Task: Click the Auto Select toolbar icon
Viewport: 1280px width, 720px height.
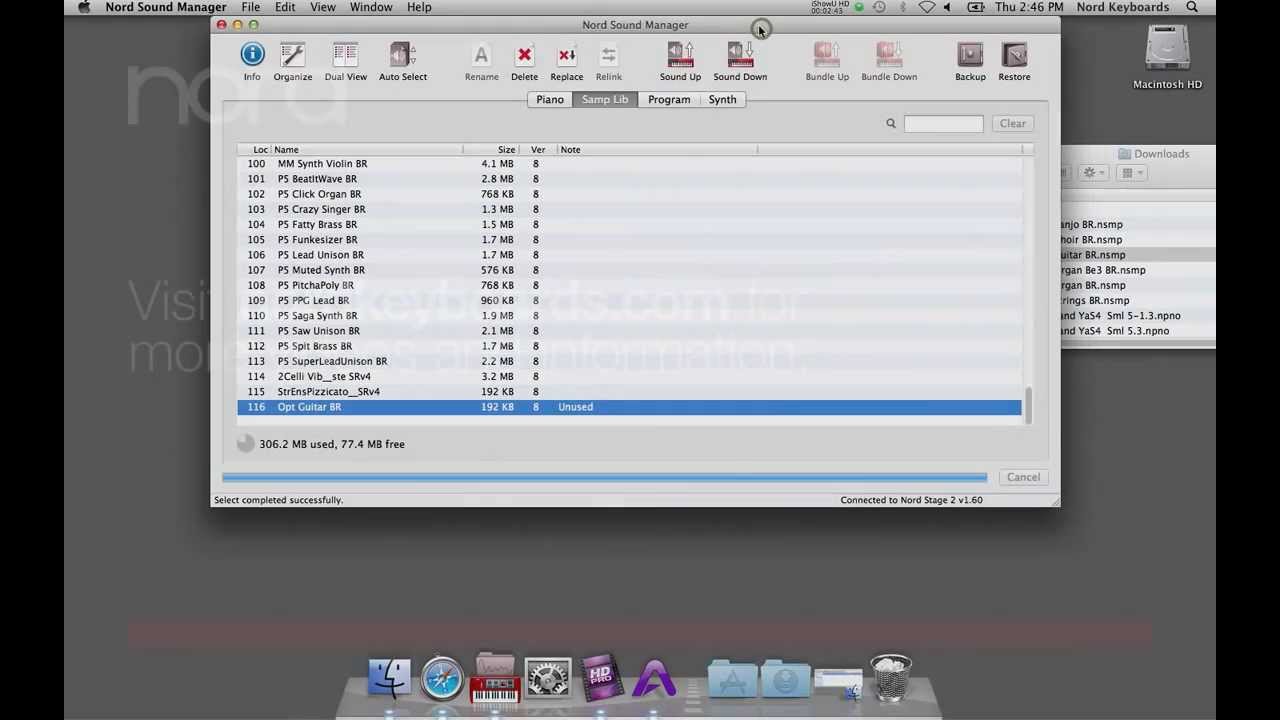Action: [x=403, y=62]
